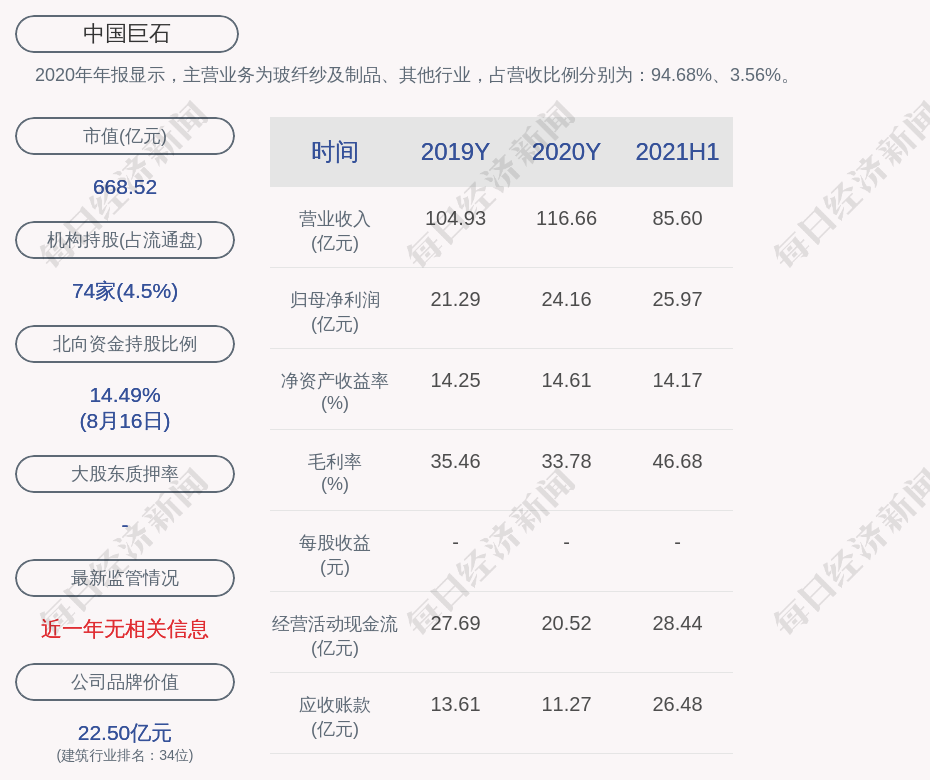The image size is (930, 780).
Task: Click the 2020年年报显示 description sentence
Action: [414, 75]
